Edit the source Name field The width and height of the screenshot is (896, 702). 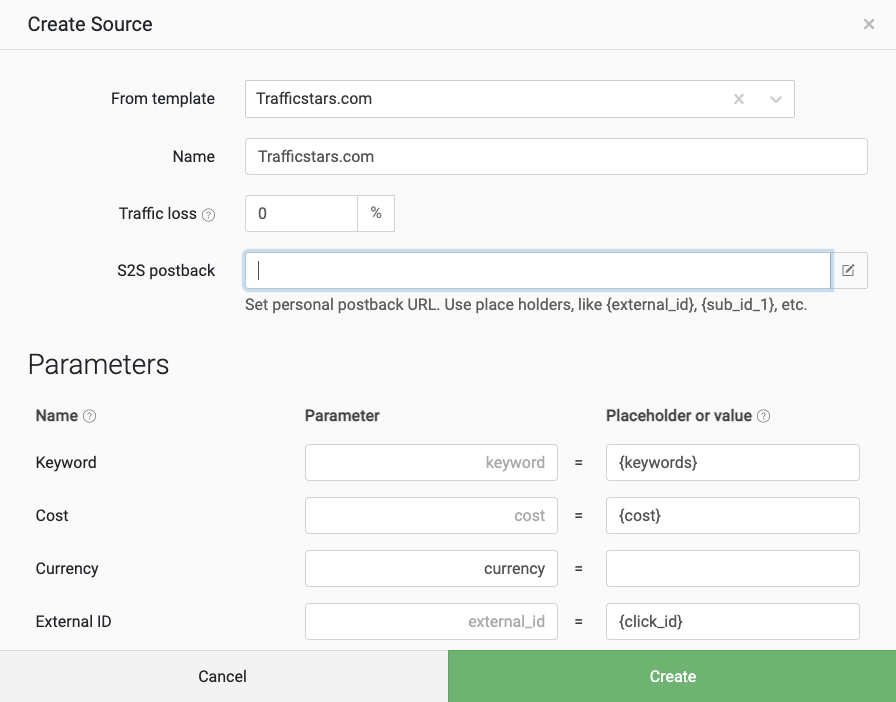pos(556,157)
